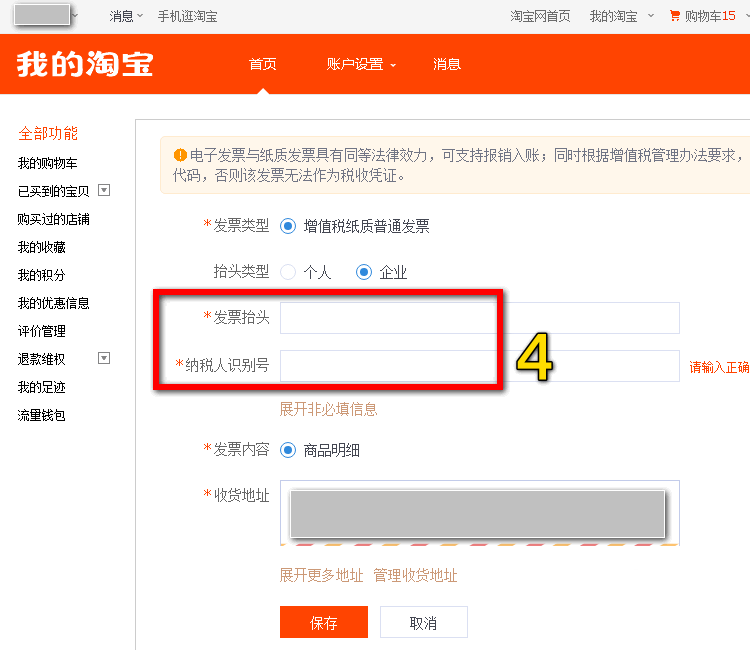Open the 账户设置 dropdown menu
Screen dimensions: 750x650
[x=361, y=64]
